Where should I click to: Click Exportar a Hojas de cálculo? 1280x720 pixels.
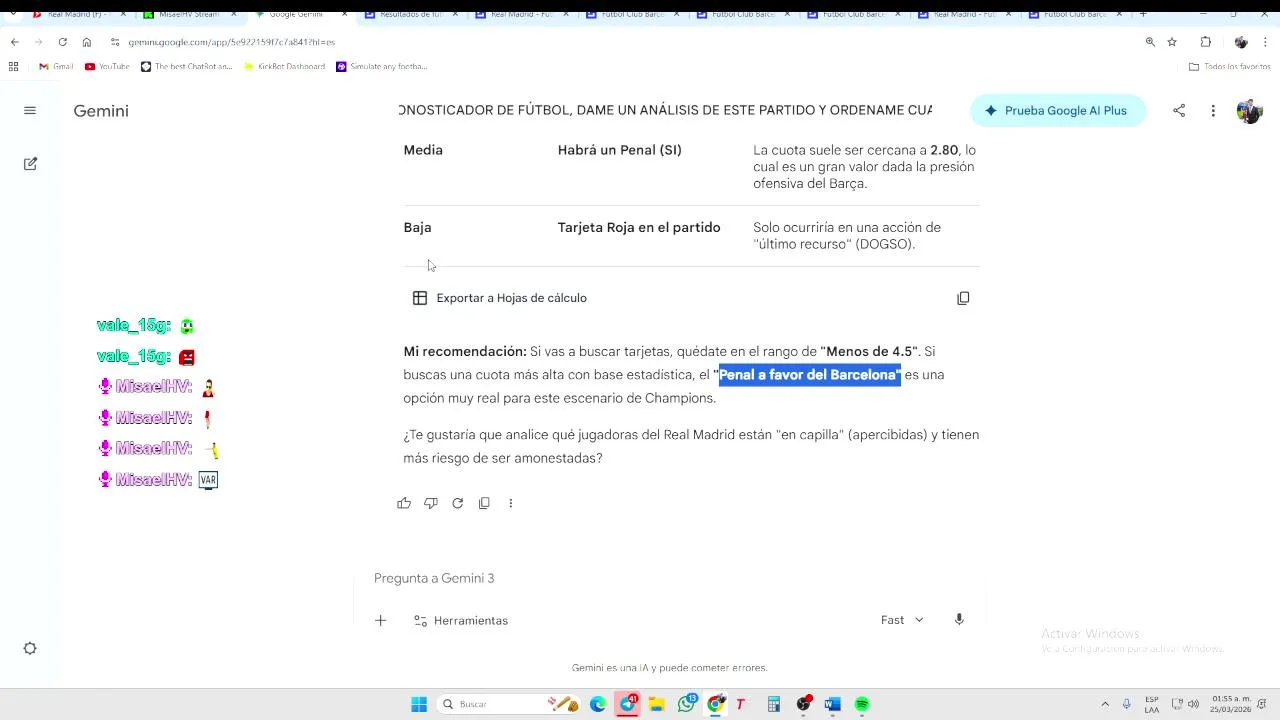(500, 298)
